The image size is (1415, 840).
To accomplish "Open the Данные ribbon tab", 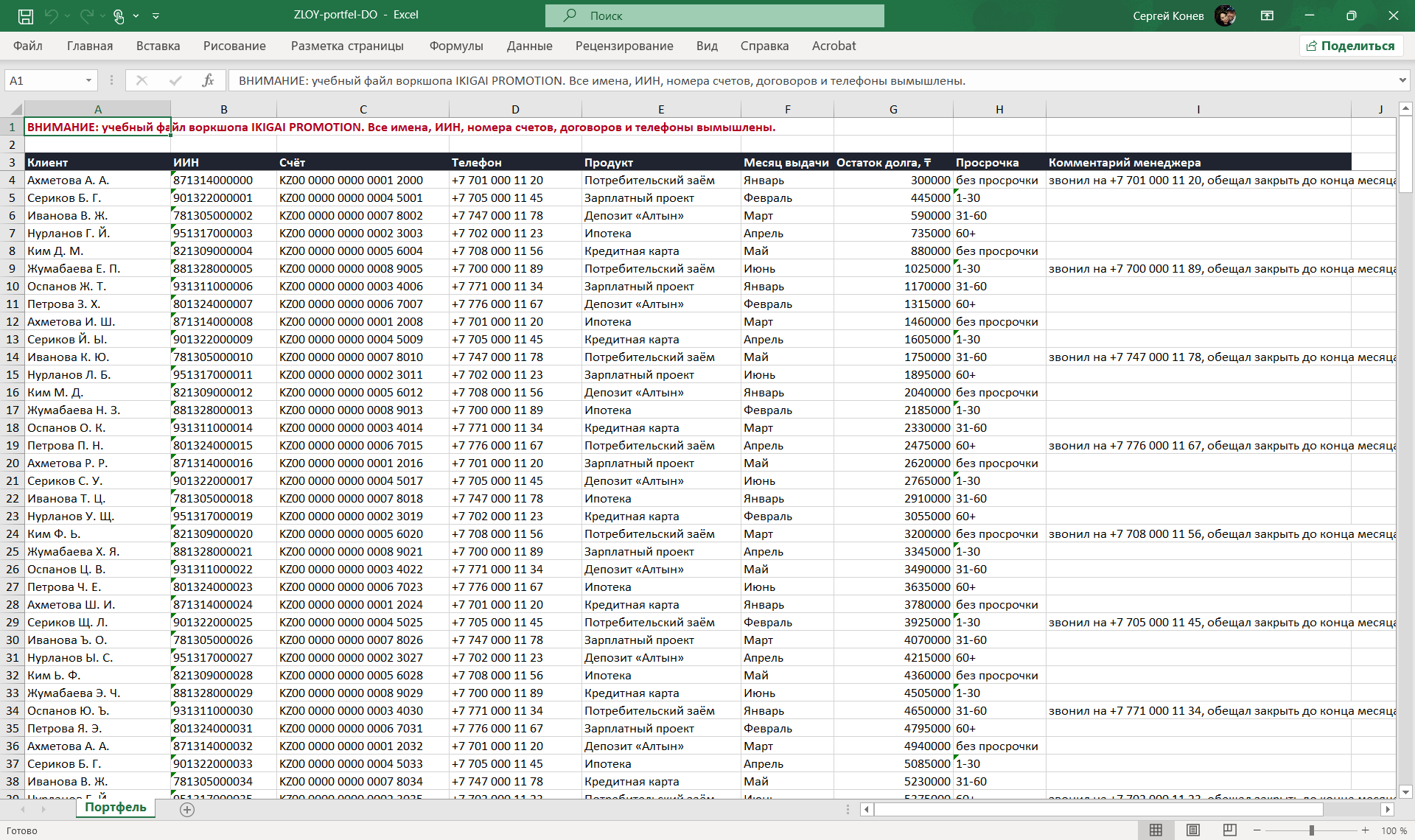I will click(529, 46).
